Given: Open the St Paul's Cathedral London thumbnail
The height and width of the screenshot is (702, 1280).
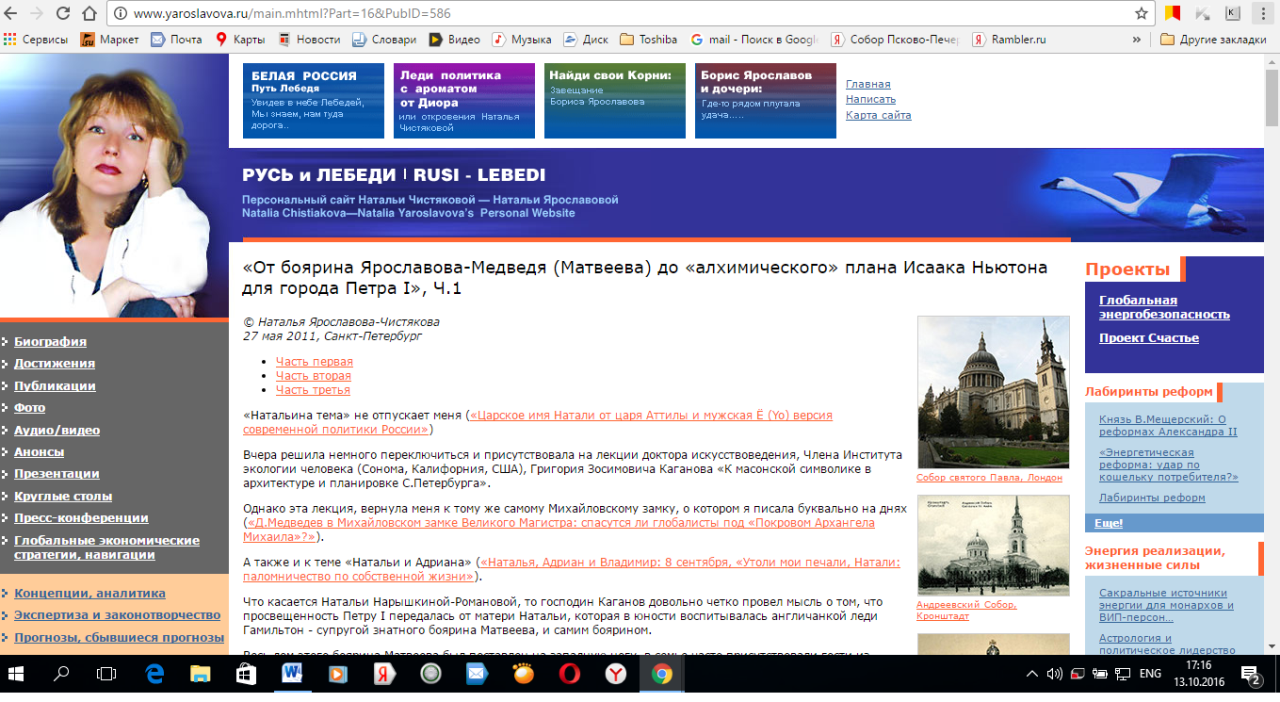Looking at the screenshot, I should pos(993,392).
